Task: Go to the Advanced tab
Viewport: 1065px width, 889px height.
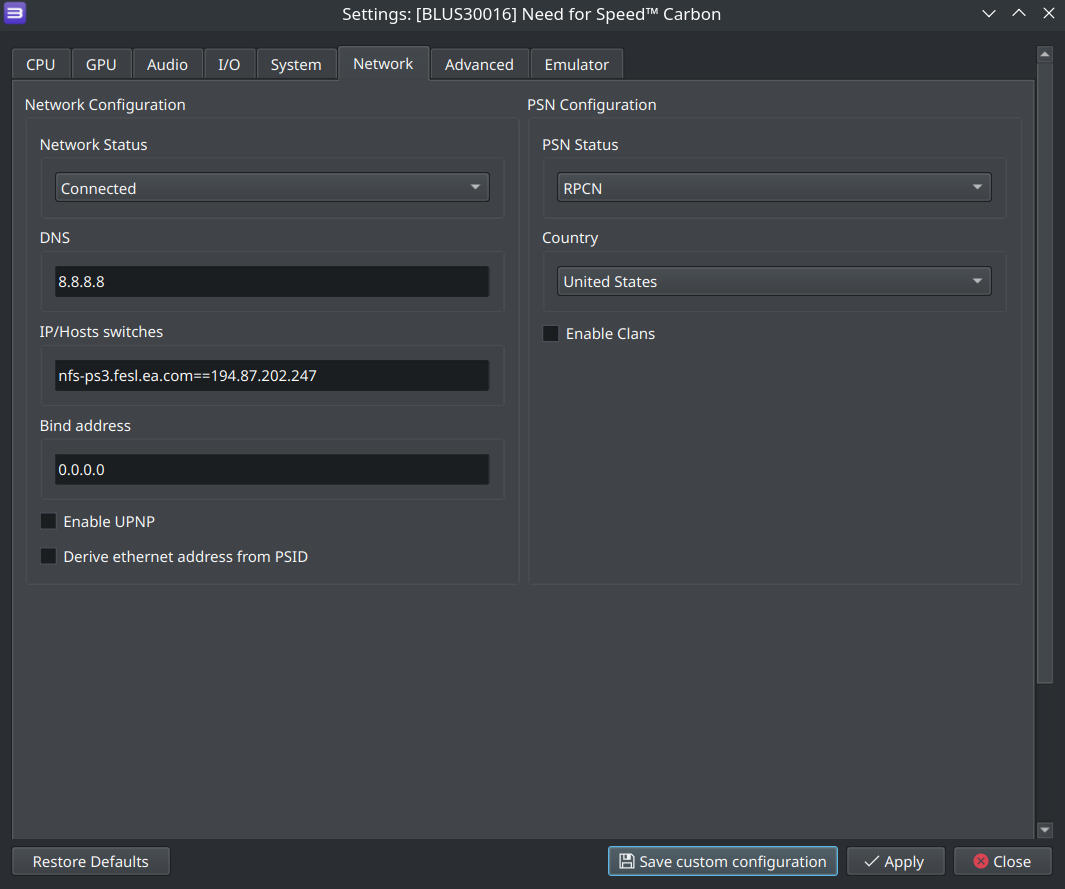Action: (479, 65)
